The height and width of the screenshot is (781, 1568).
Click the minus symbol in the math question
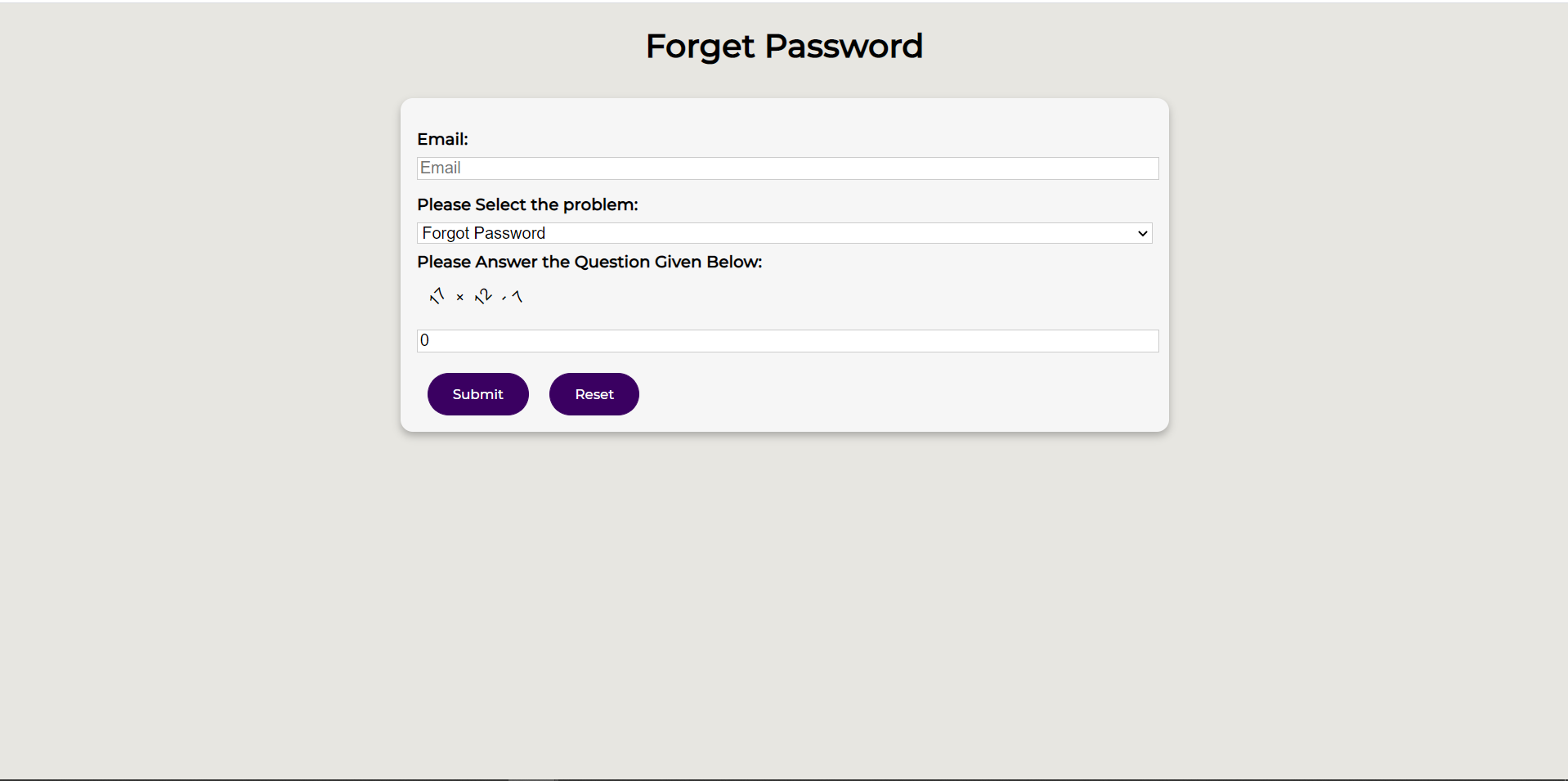[504, 298]
